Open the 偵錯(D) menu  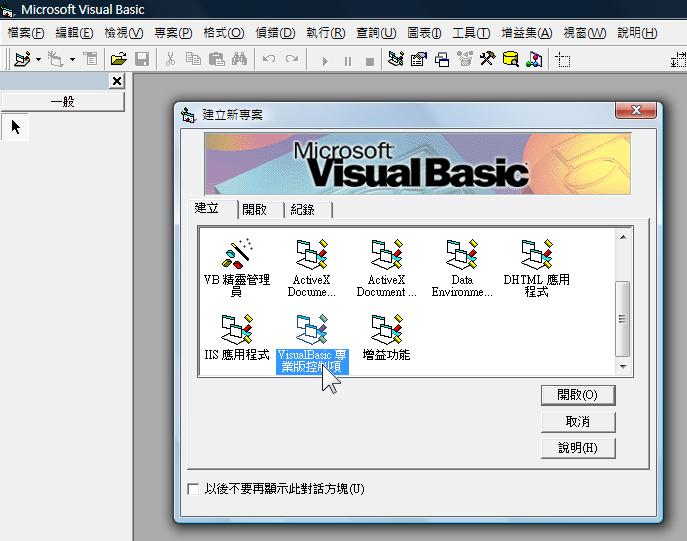coord(276,33)
